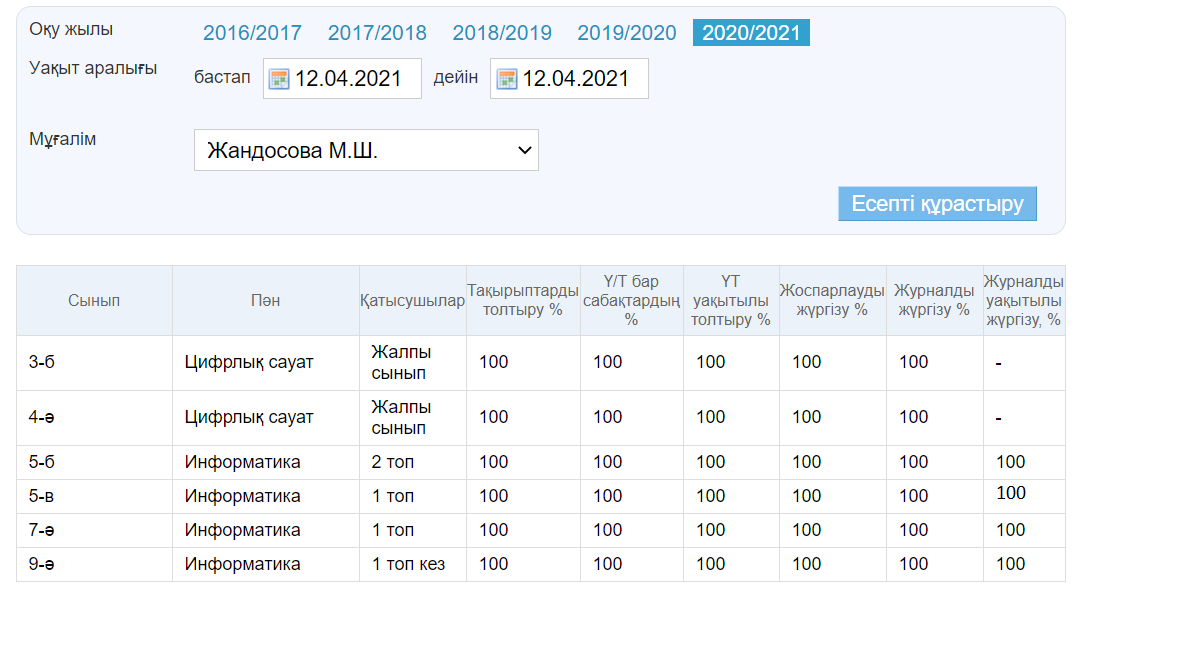
Task: Select the 7-ә class cell
Action: 94,531
